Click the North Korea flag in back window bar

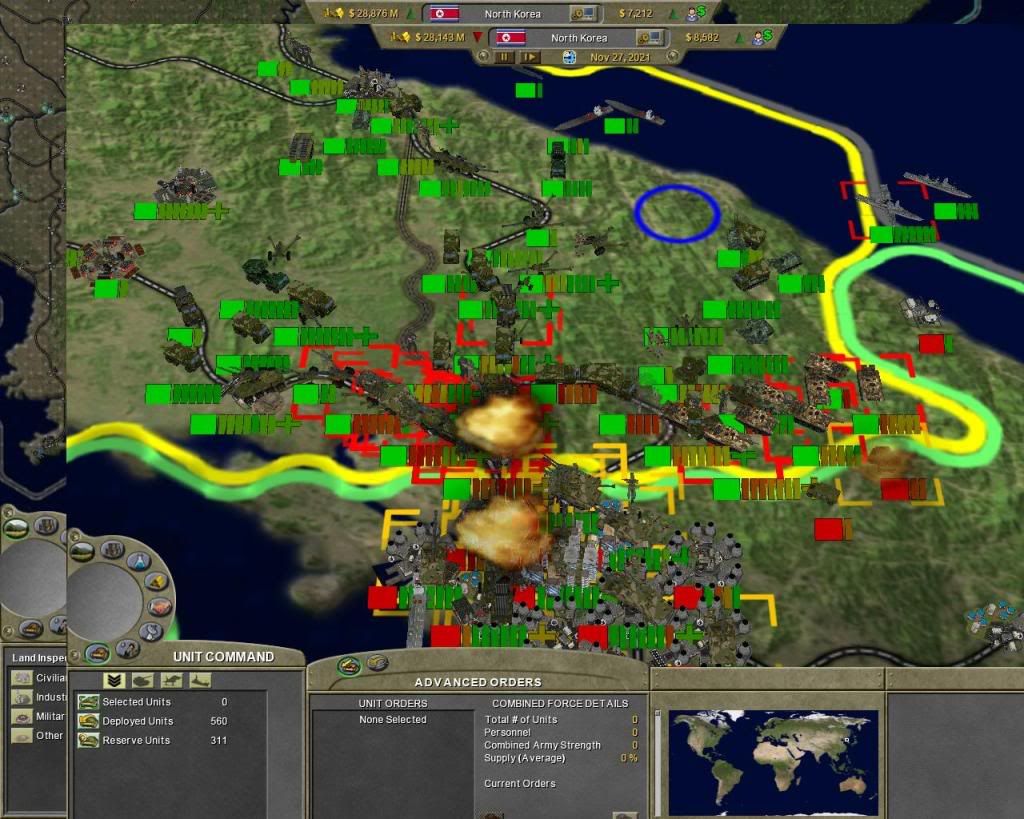(x=444, y=13)
